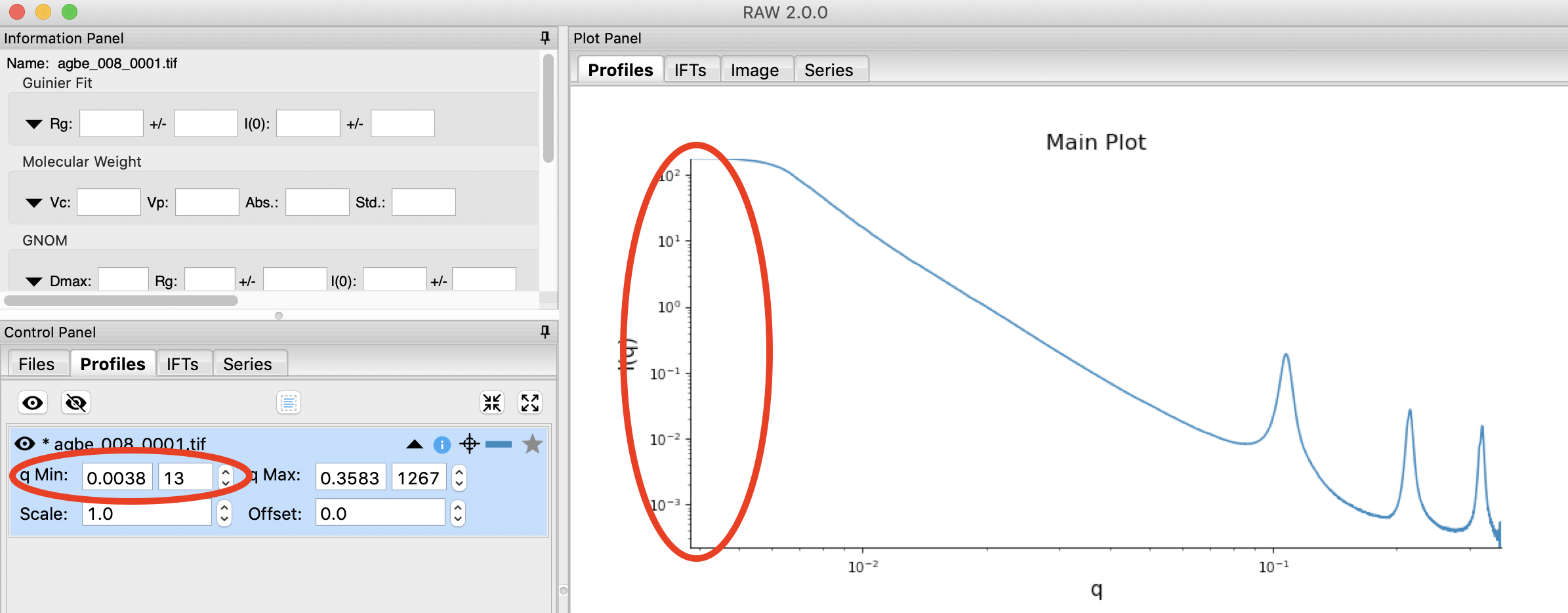The image size is (1568, 613).
Task: Select the Profiles plot tab
Action: (621, 70)
